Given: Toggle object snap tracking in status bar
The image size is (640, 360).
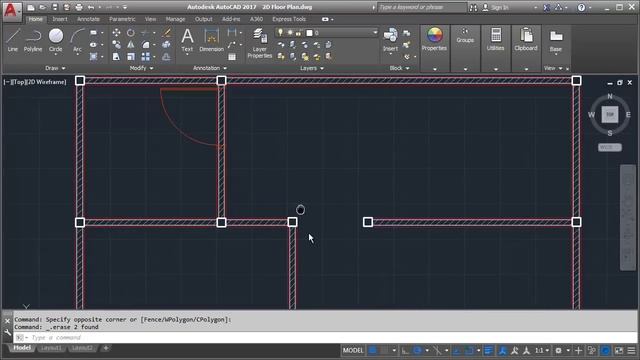Looking at the screenshot, I should pyautogui.click(x=457, y=350).
